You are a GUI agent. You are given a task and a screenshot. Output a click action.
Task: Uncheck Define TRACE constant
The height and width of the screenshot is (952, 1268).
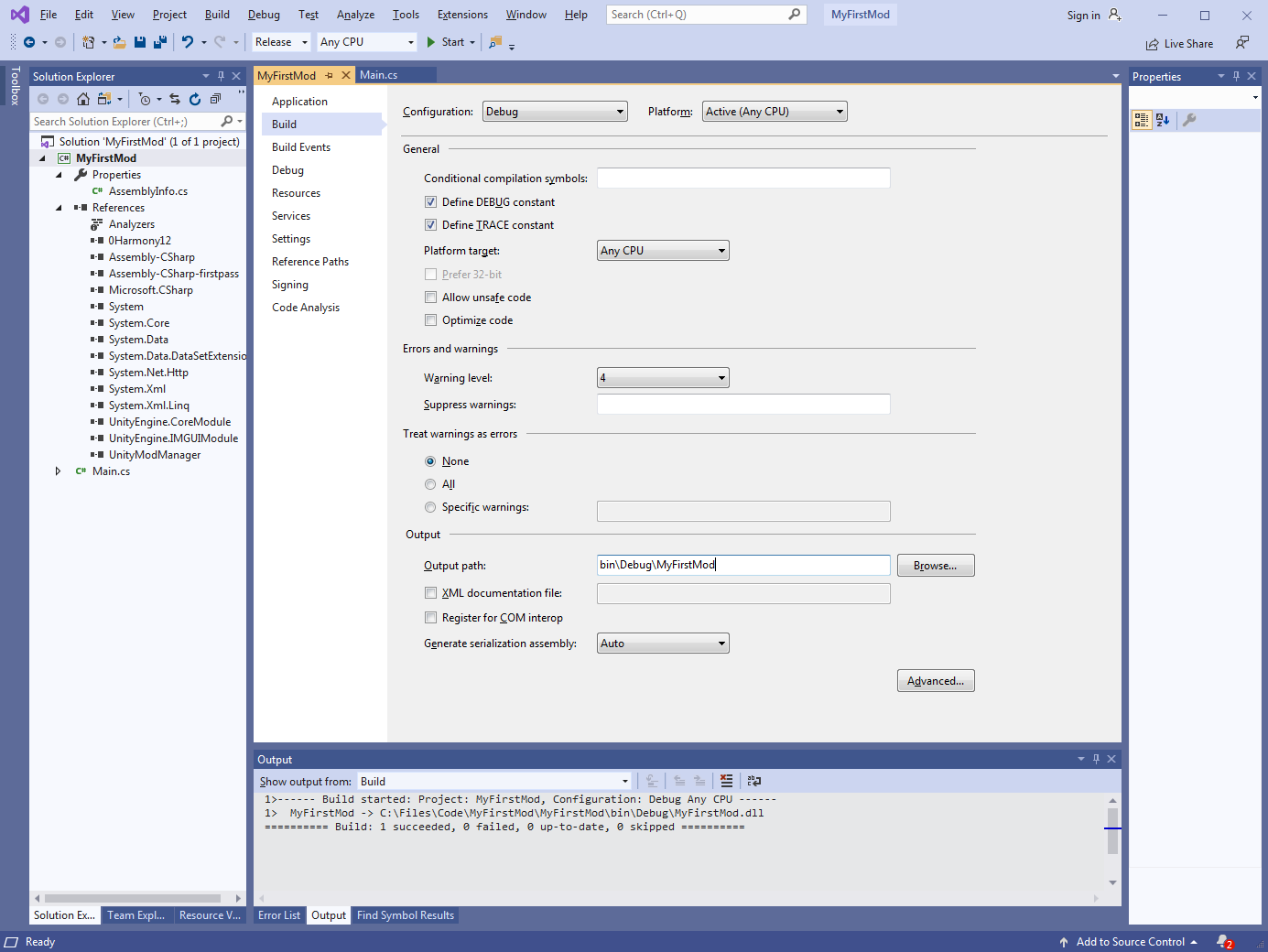click(x=430, y=225)
